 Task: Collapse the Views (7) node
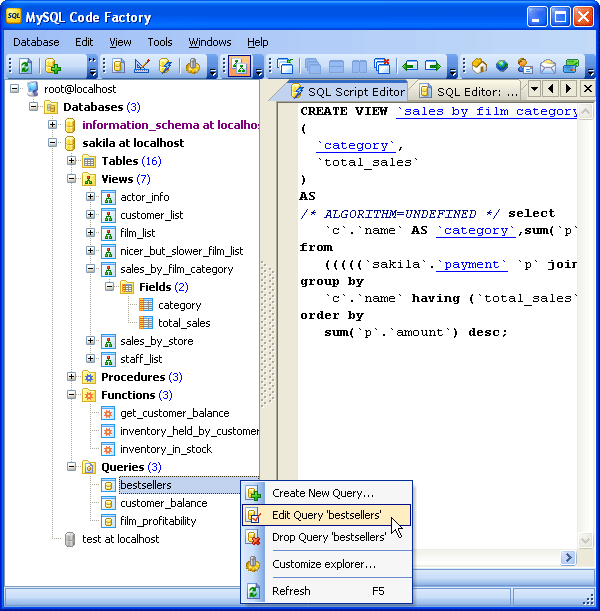pos(71,178)
